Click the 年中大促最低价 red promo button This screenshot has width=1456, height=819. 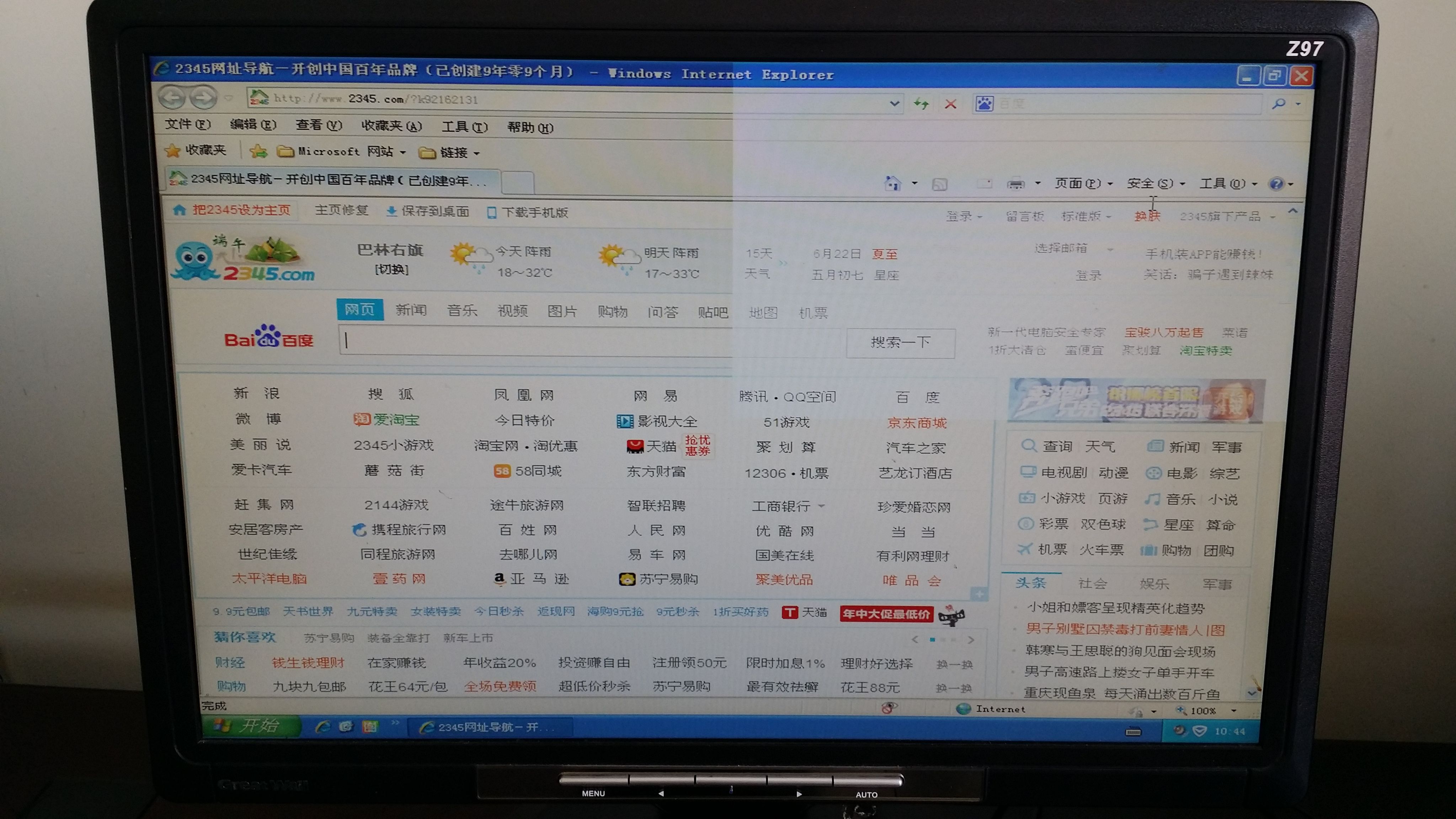point(886,614)
